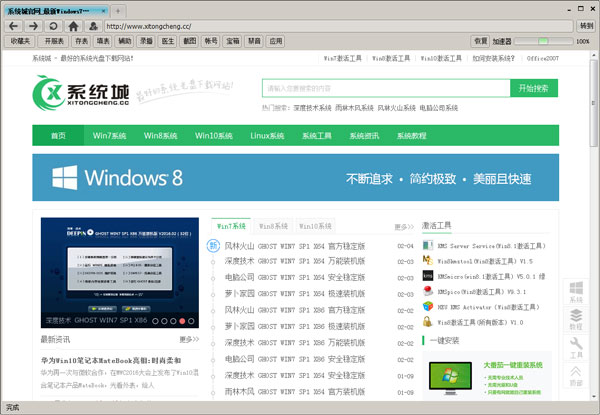Screen dimensions: 600x415
Task: Click the Windows 8 blue banner
Action: (x=295, y=177)
